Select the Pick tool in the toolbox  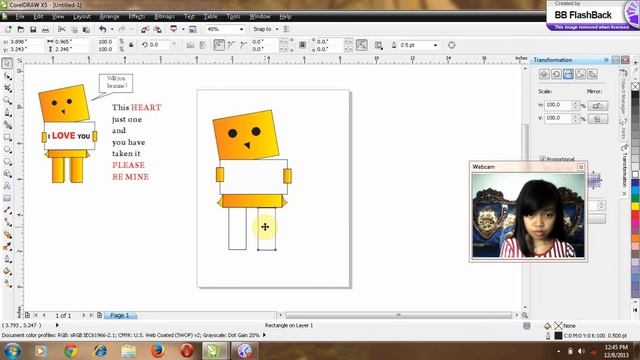(x=7, y=64)
